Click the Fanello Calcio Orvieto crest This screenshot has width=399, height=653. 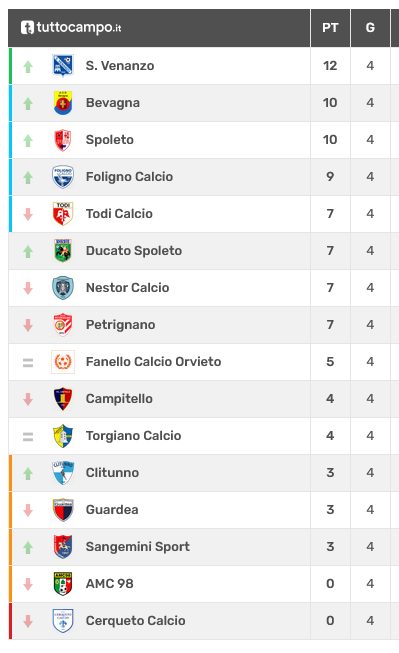pyautogui.click(x=63, y=362)
